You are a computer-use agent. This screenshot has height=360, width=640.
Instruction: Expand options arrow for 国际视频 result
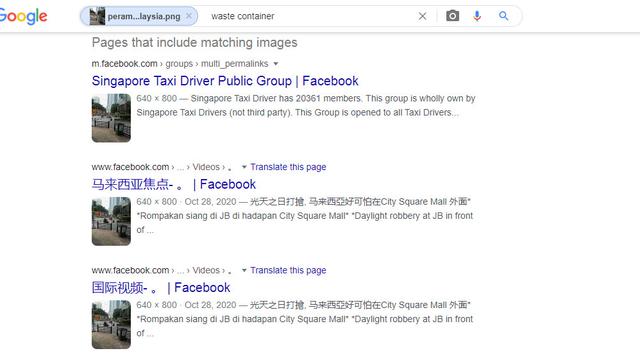(x=244, y=270)
